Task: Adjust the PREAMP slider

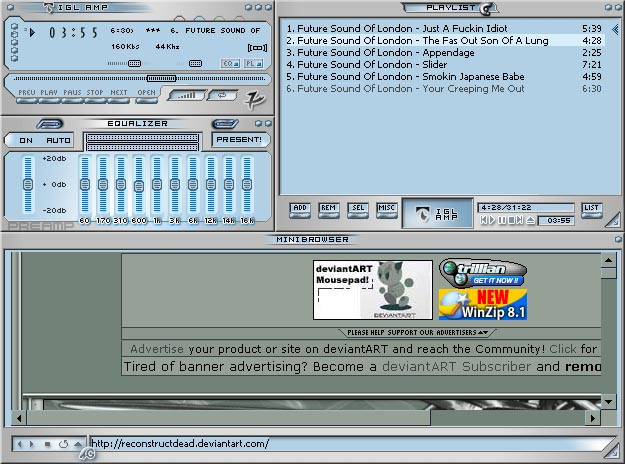Action: pos(28,185)
